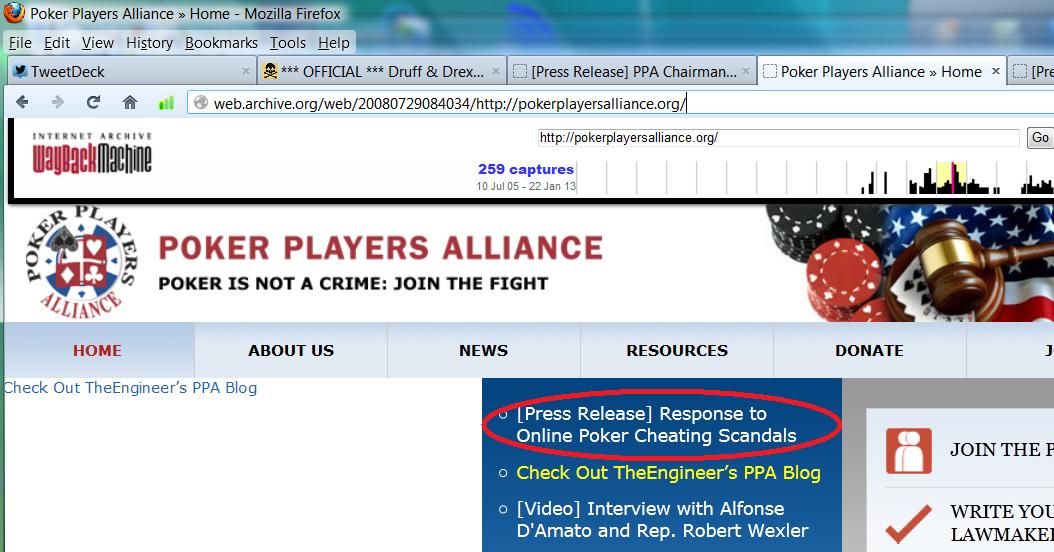Open the Tools menu
The image size is (1054, 552).
pos(288,43)
